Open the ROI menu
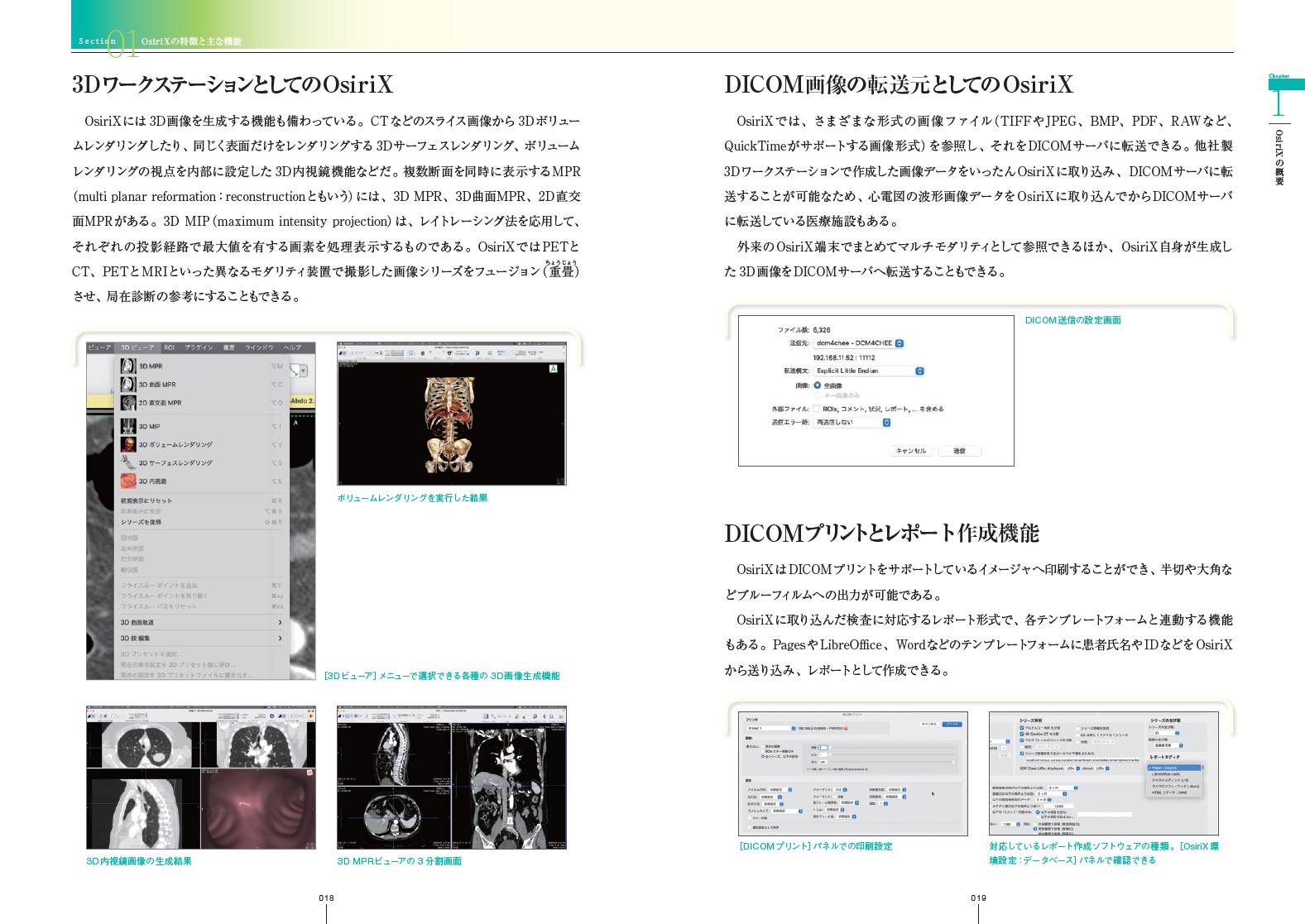Image resolution: width=1305 pixels, height=924 pixels. [169, 347]
